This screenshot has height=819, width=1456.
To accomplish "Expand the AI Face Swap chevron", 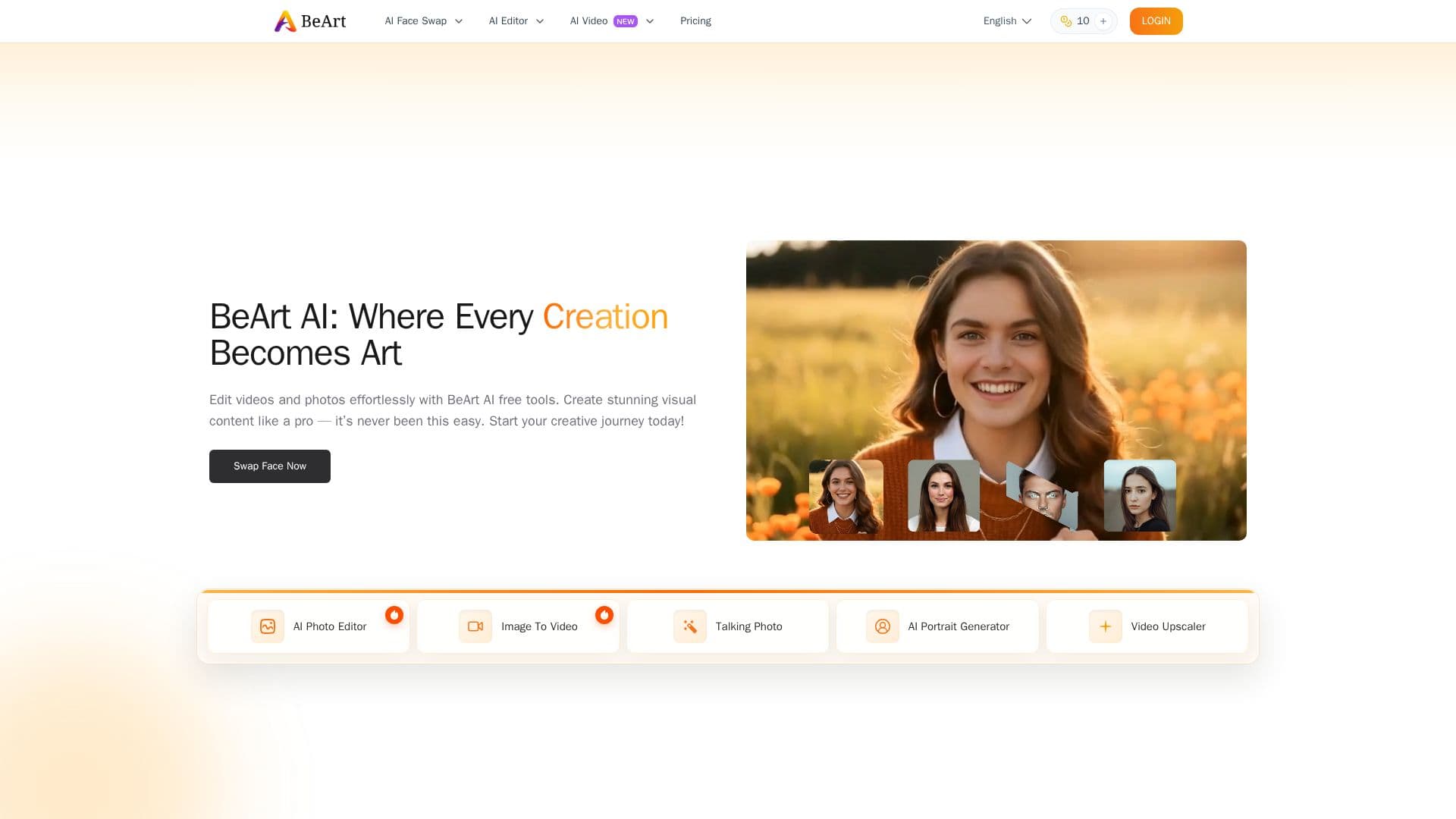I will point(459,21).
